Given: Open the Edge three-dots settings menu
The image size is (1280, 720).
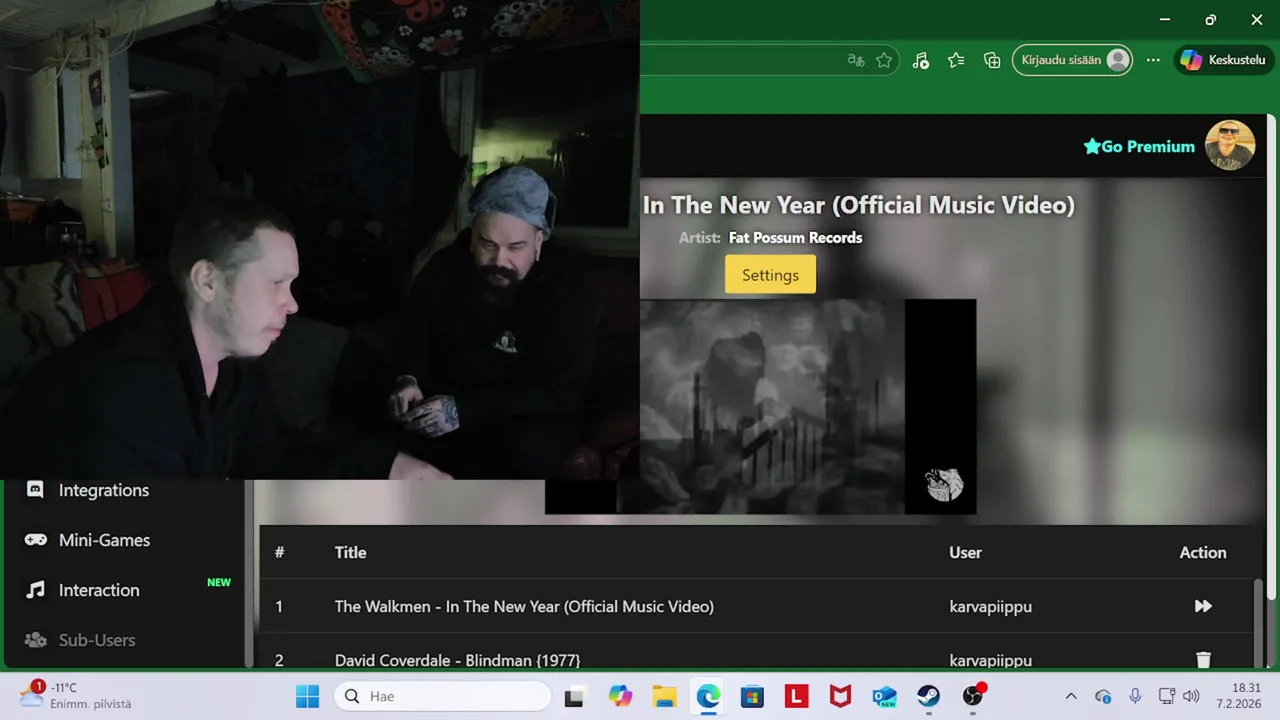Looking at the screenshot, I should [1153, 60].
